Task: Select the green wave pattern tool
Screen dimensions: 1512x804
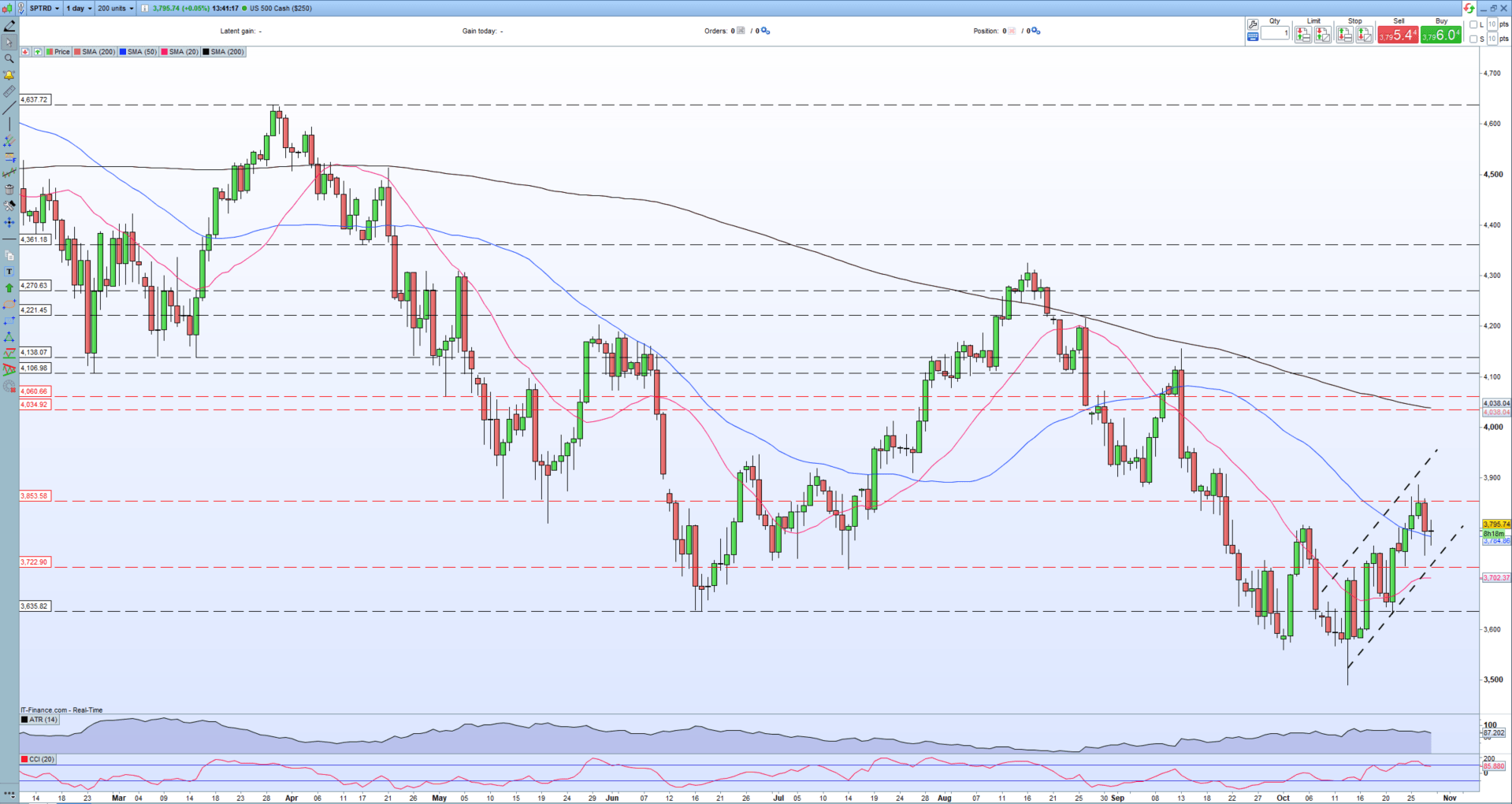Action: [9, 354]
